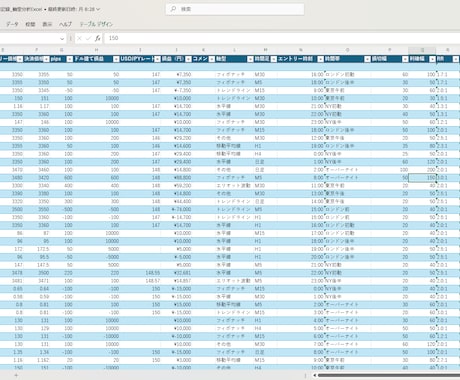Select column N header
460x380 pixels.
(x=301, y=50)
